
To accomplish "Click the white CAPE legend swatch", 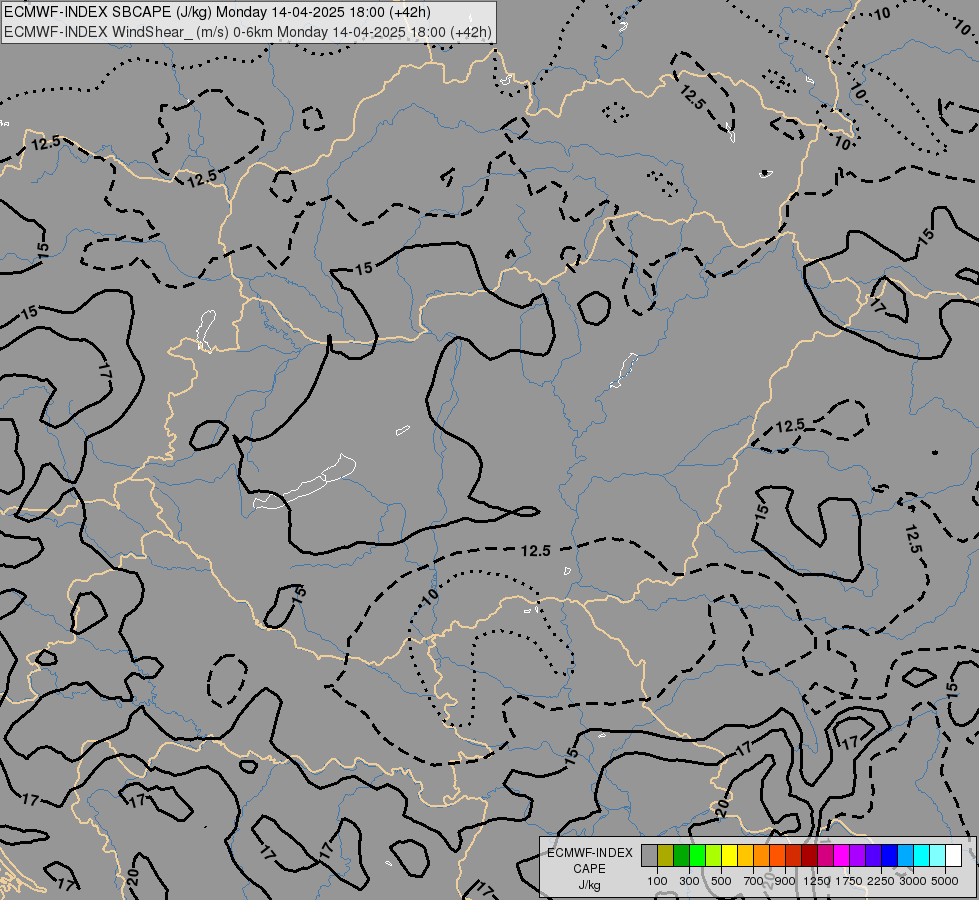I will (953, 855).
